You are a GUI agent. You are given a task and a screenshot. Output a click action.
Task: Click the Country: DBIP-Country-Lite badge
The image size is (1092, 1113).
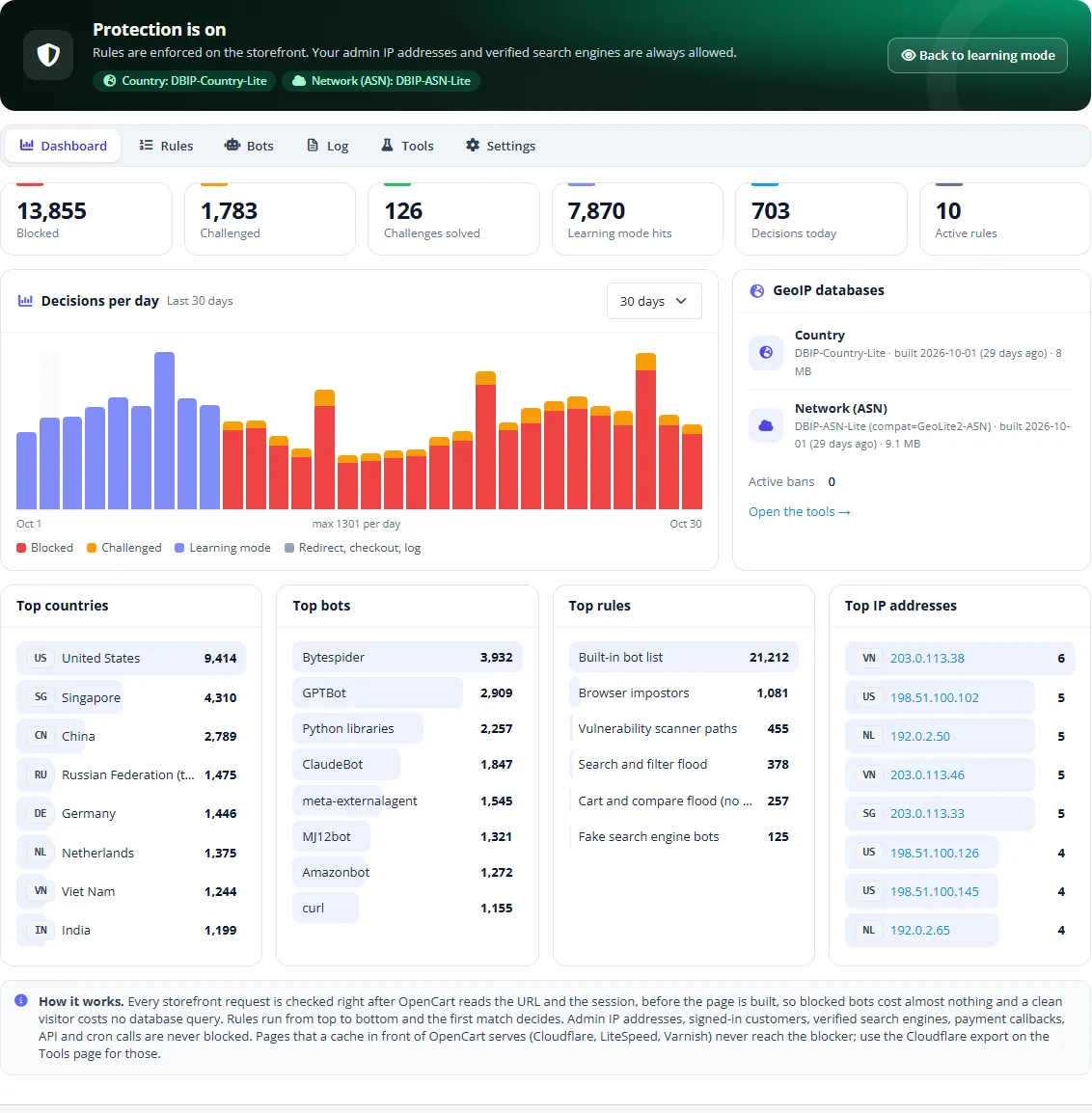point(184,81)
